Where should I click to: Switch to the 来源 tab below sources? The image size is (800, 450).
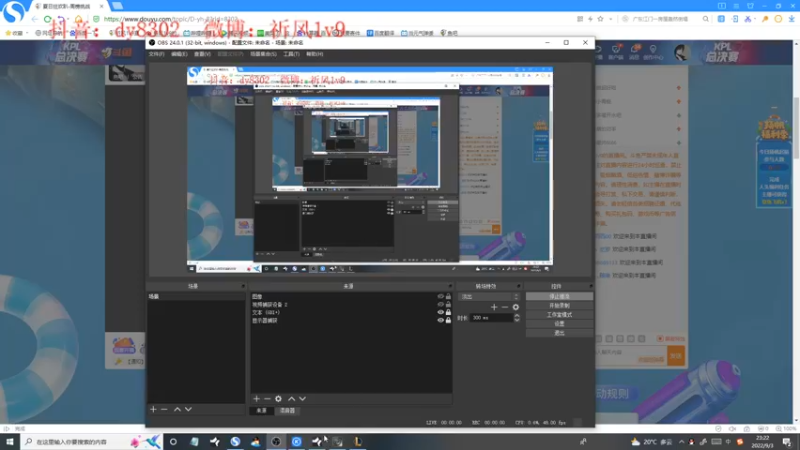261,411
